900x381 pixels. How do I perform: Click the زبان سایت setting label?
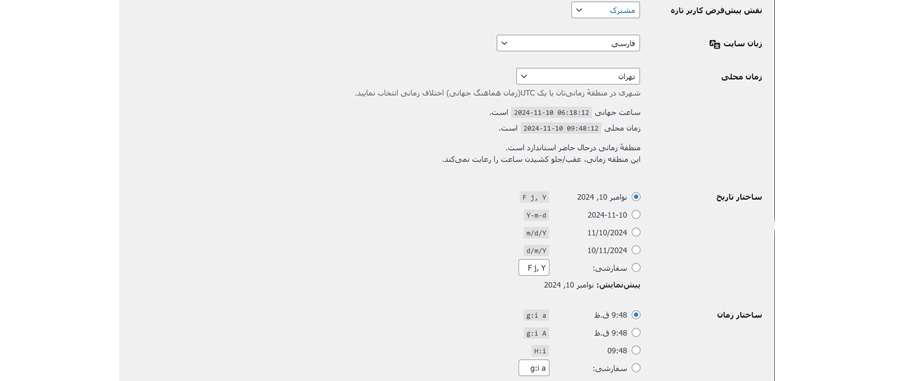coord(743,44)
